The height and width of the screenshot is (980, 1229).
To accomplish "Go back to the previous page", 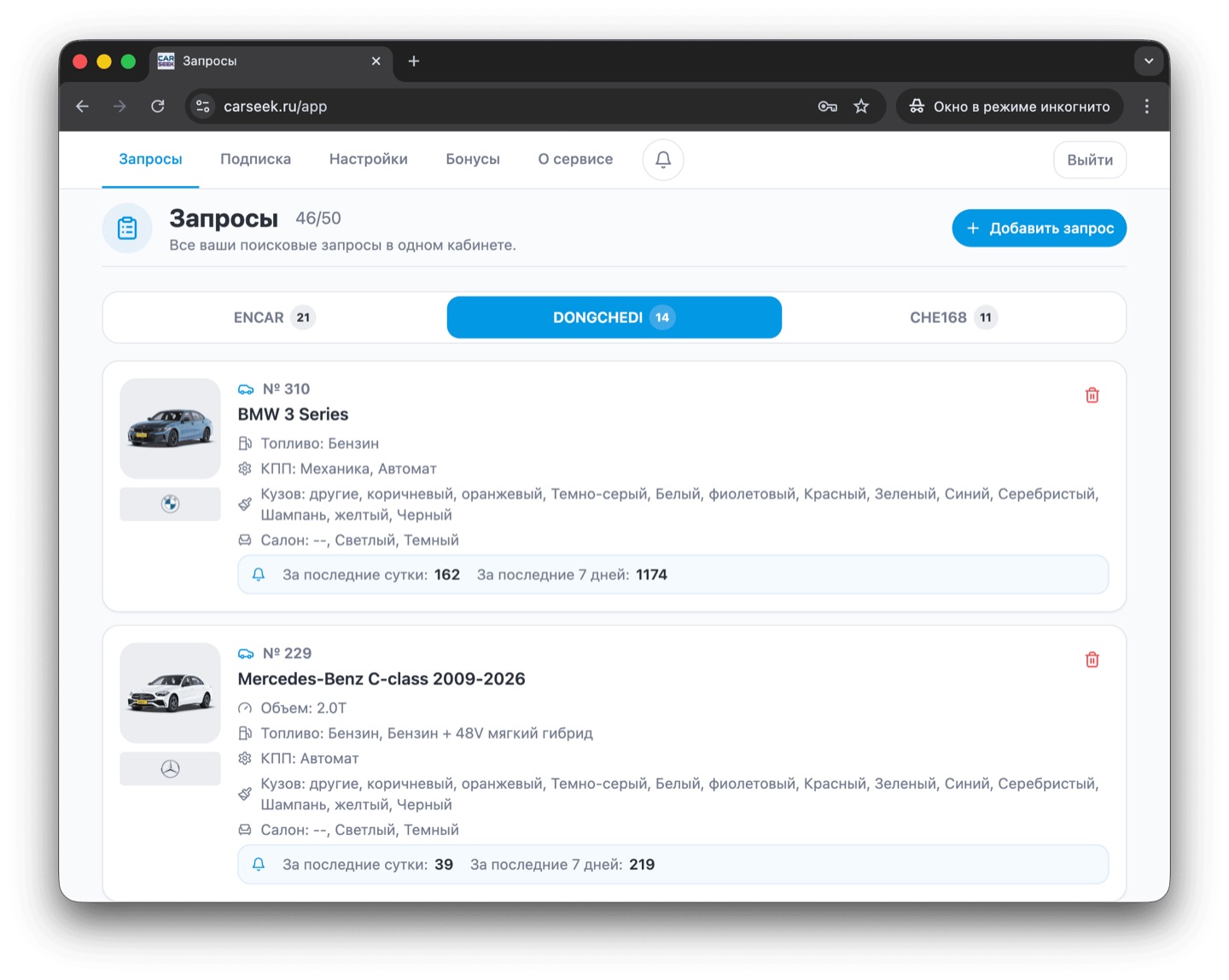I will (x=83, y=107).
